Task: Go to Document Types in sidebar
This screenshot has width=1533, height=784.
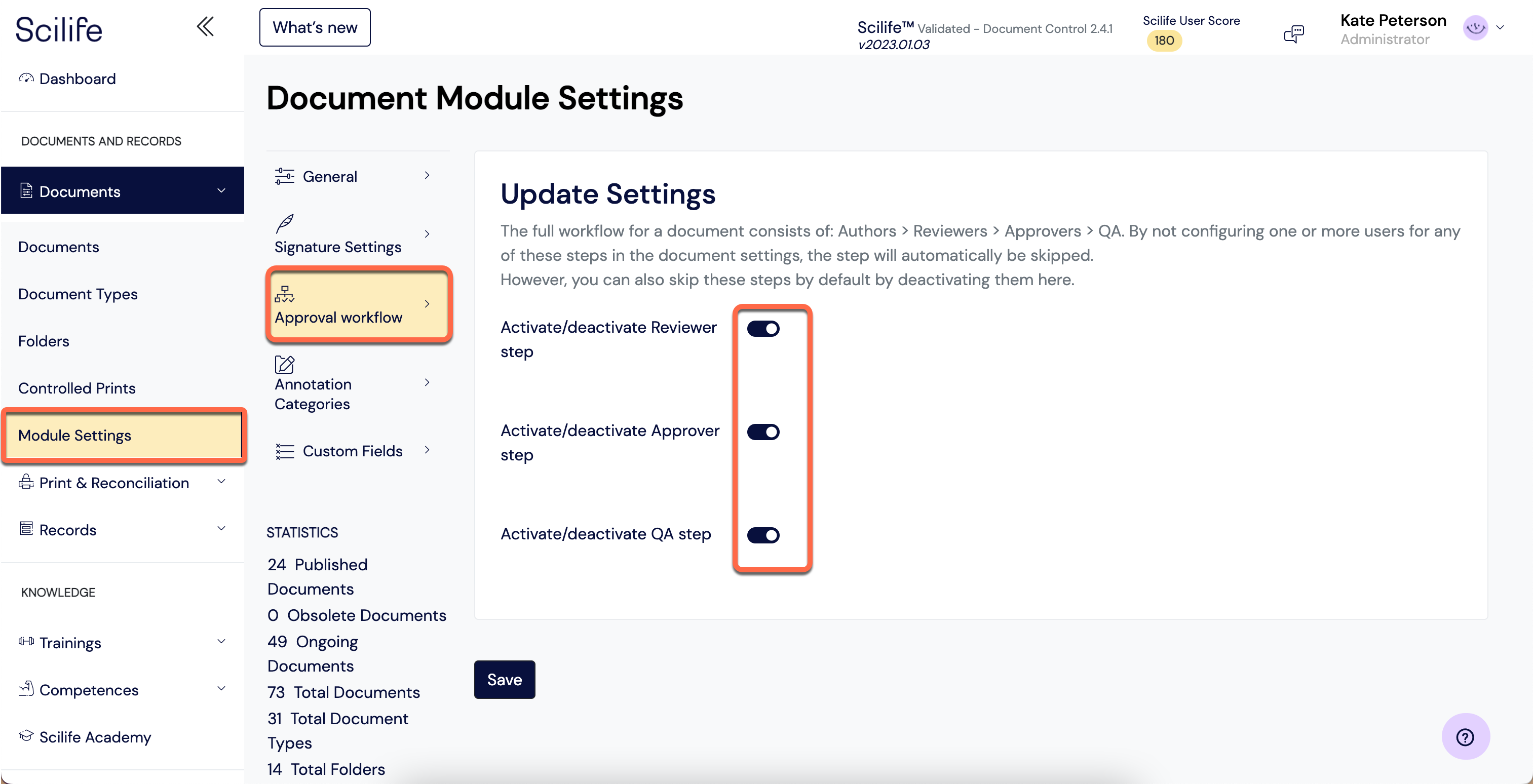Action: pos(78,294)
